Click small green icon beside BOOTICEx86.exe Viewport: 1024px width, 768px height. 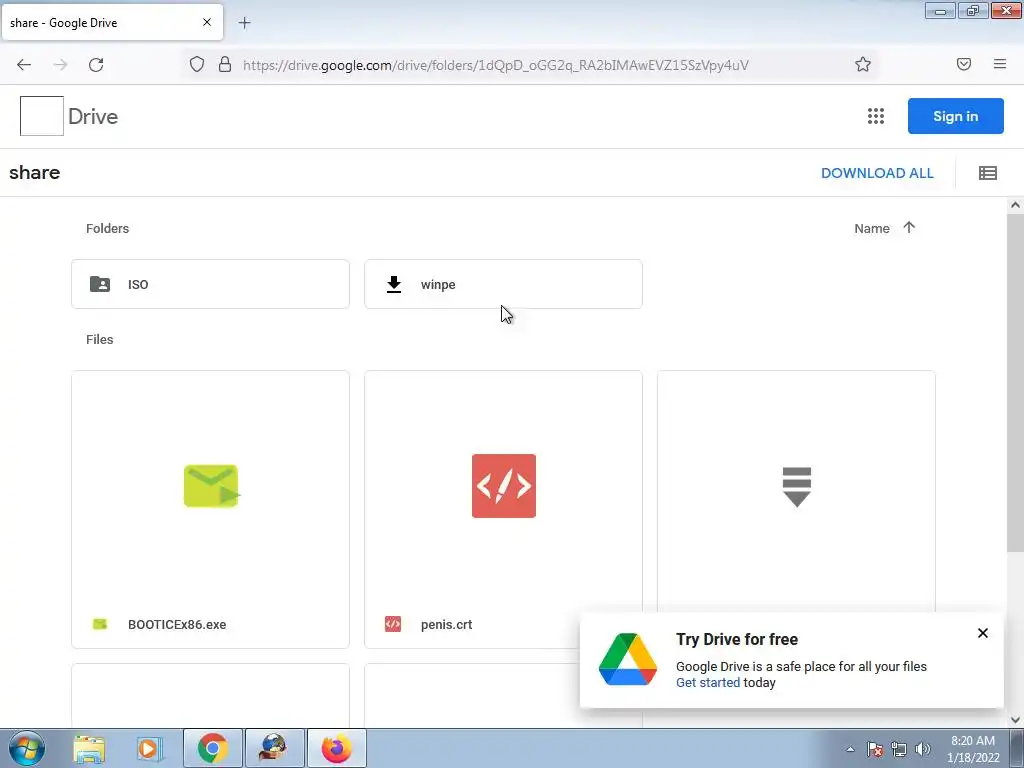tap(99, 624)
